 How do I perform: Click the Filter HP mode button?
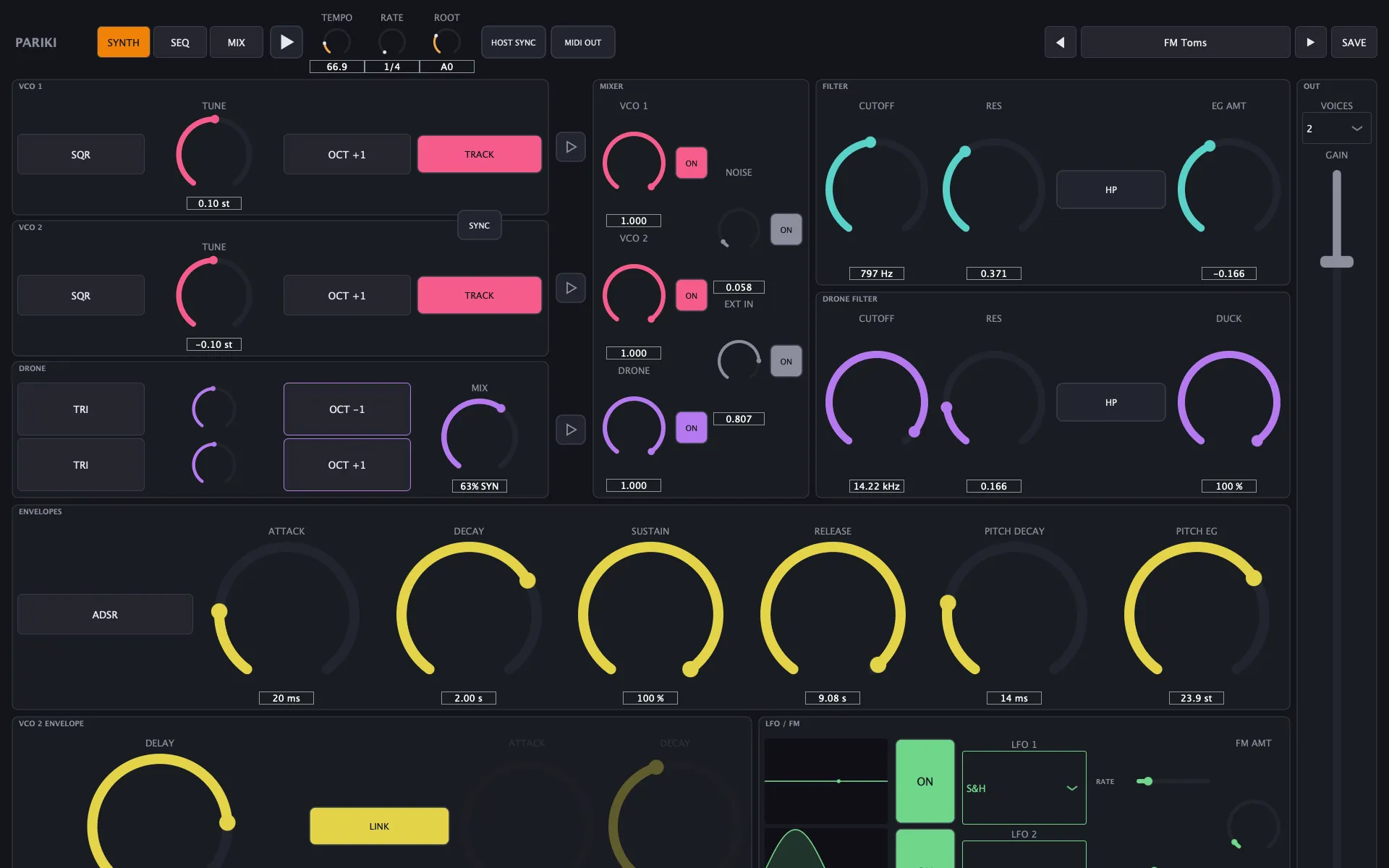(1110, 190)
